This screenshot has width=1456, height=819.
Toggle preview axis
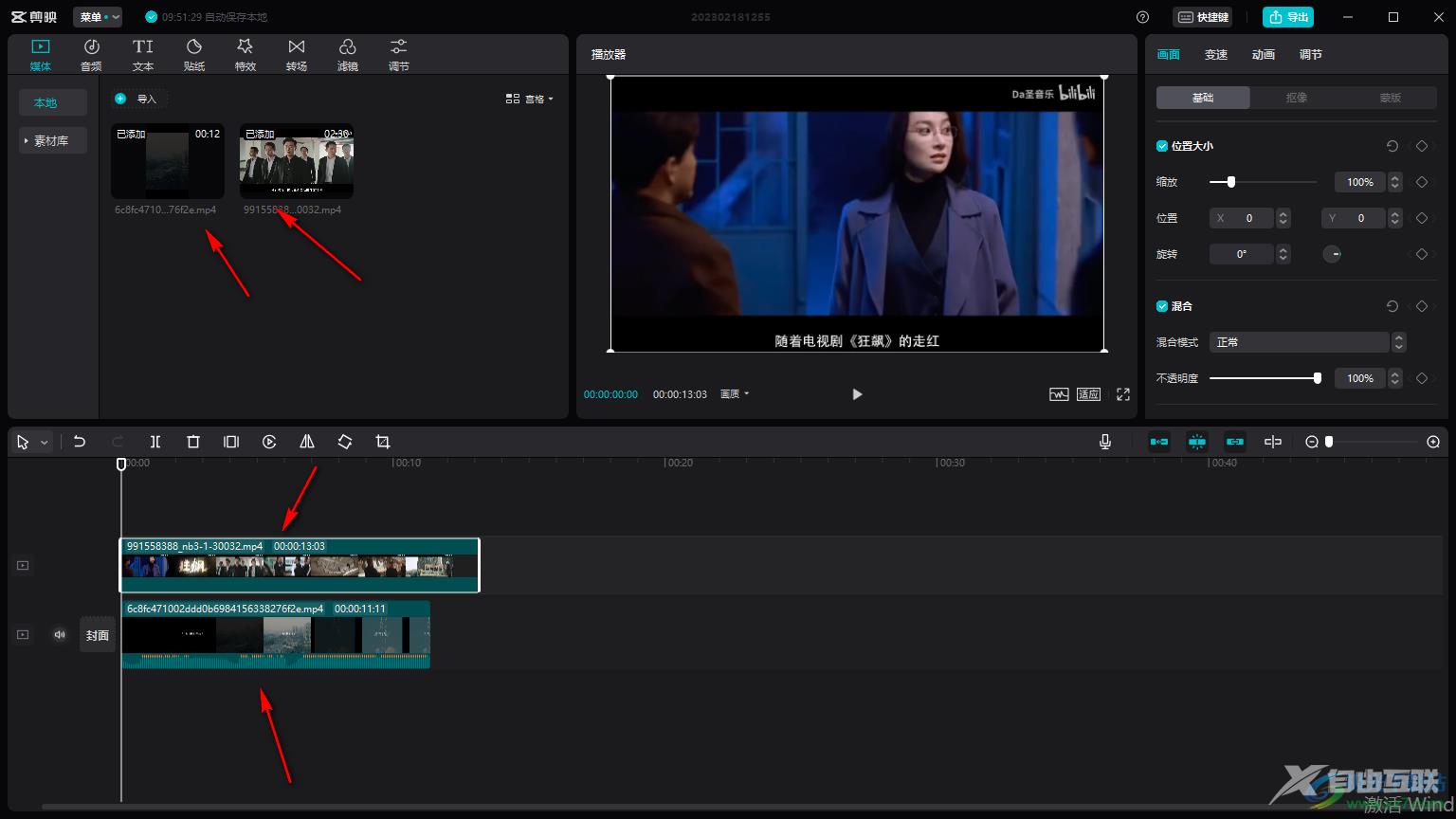(1273, 442)
